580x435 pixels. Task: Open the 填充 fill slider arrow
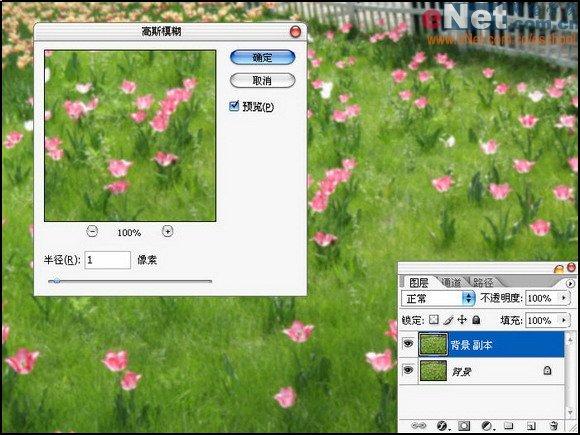[x=564, y=320]
